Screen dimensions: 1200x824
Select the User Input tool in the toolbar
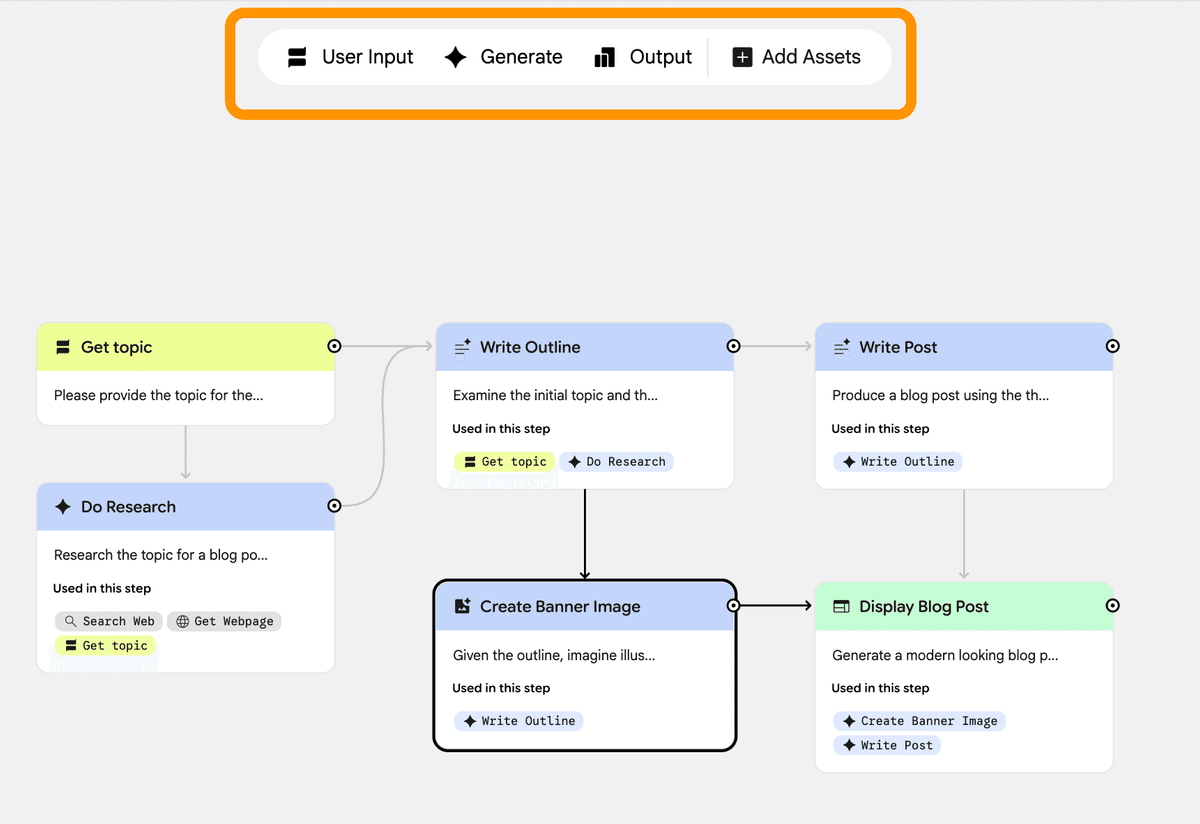(350, 57)
